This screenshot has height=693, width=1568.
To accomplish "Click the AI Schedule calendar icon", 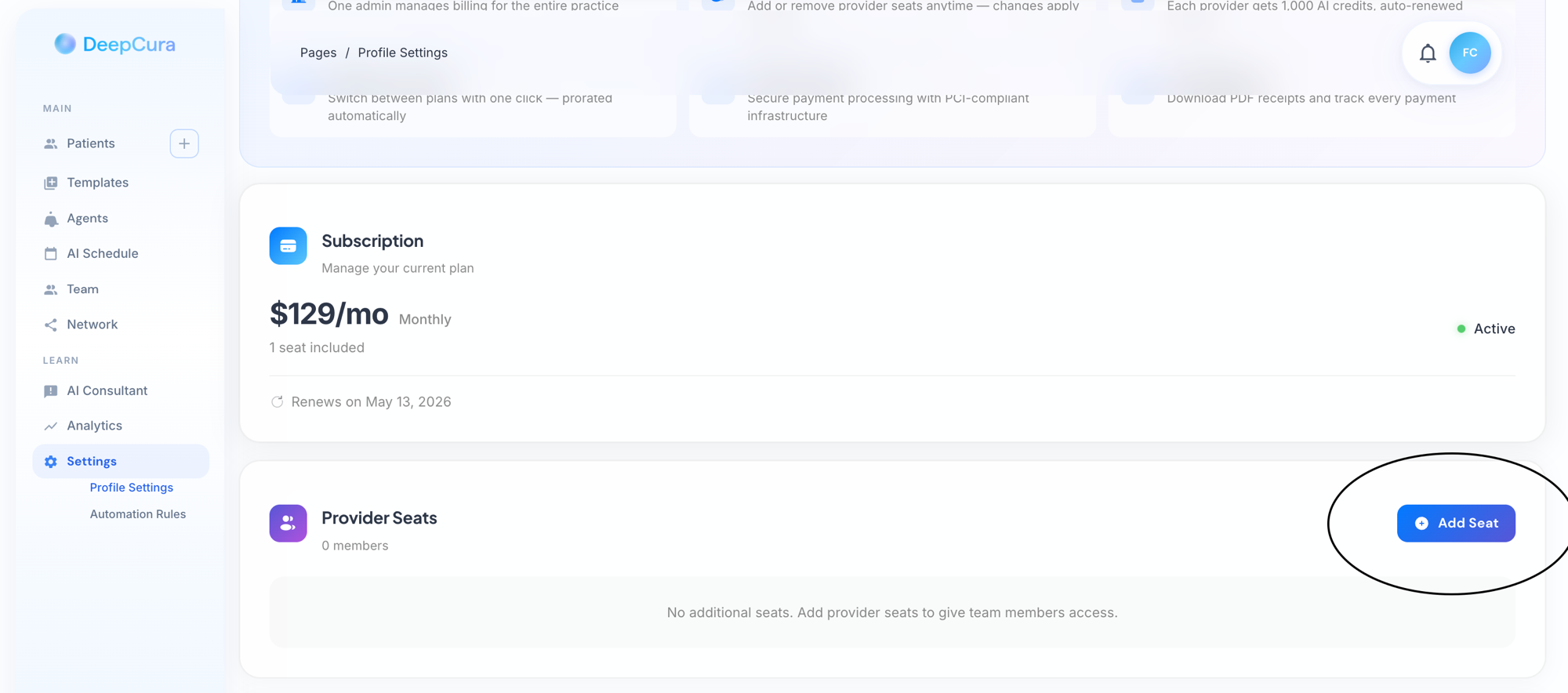I will (51, 253).
